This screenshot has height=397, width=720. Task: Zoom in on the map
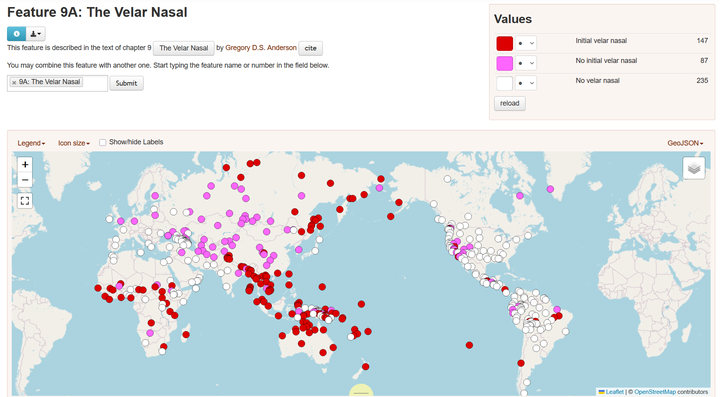click(25, 164)
